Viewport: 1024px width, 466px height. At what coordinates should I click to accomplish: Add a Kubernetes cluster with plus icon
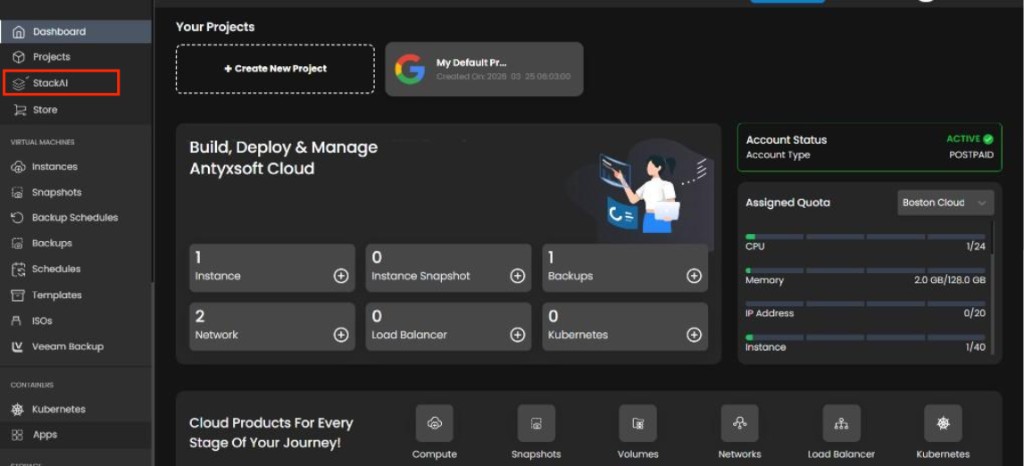click(694, 335)
